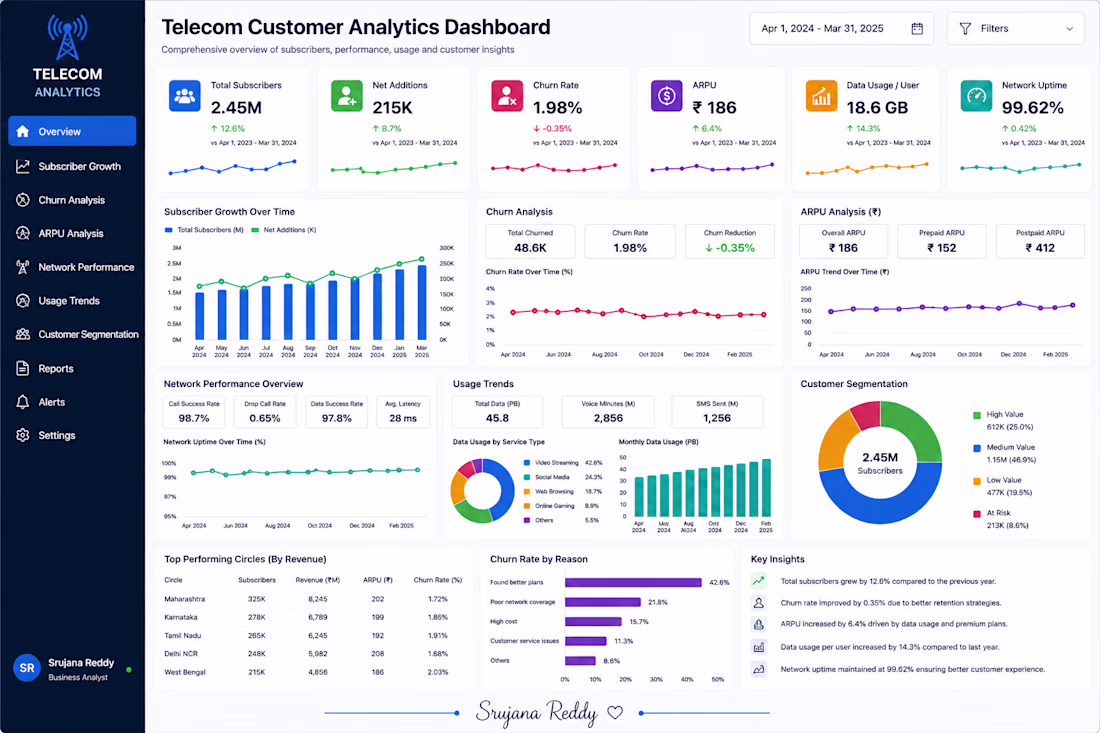This screenshot has width=1100, height=733.
Task: Click the Customer service issues bar
Action: coord(585,641)
